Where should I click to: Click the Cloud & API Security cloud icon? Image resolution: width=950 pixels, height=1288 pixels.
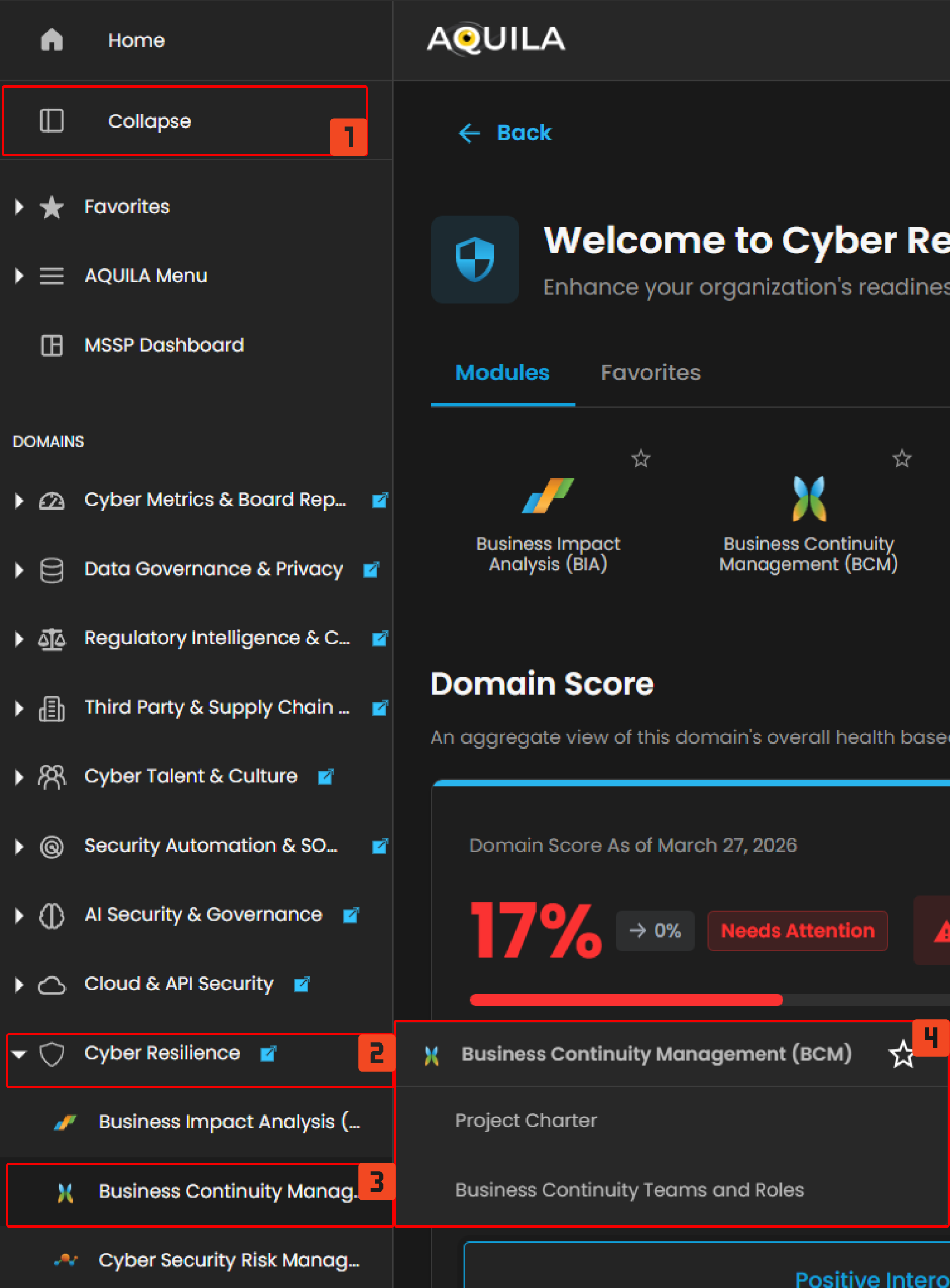point(52,985)
